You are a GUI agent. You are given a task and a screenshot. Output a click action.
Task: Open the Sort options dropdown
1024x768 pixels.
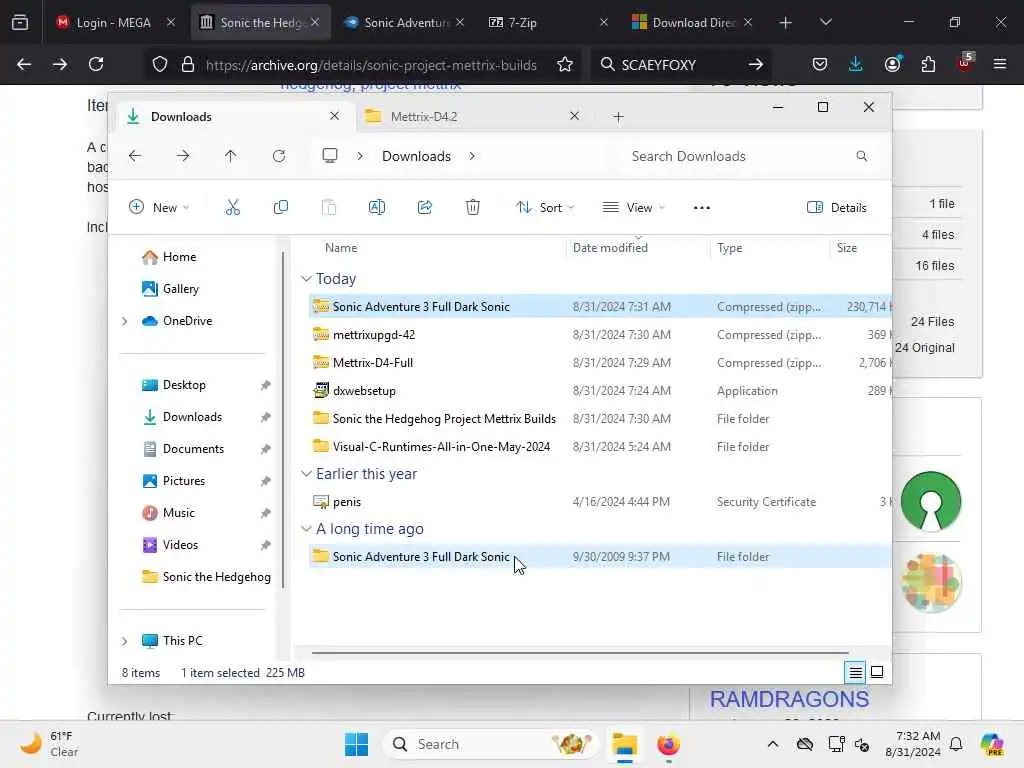tap(545, 208)
